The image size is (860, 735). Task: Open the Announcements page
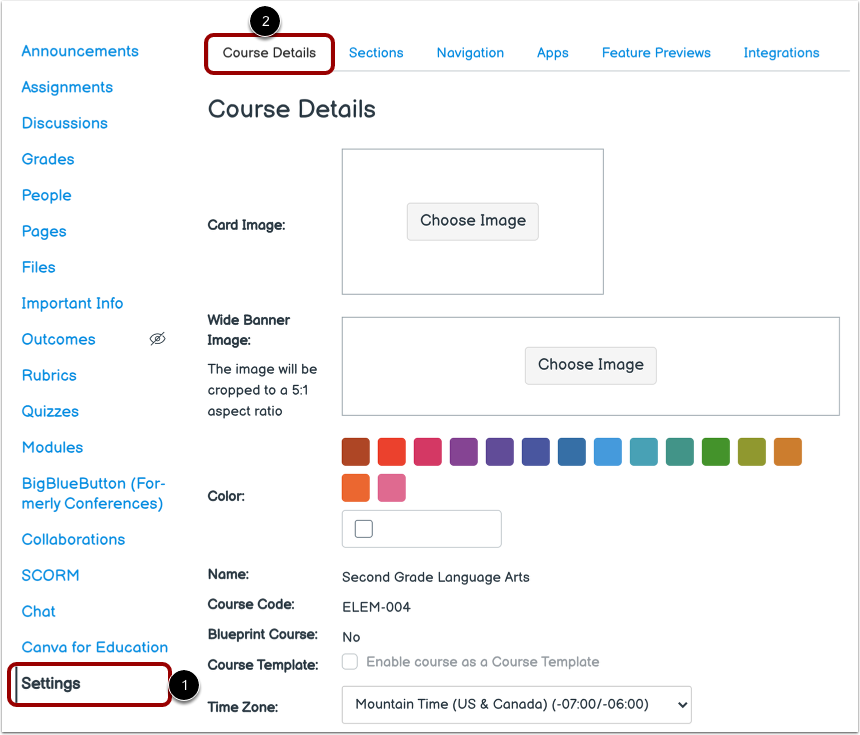79,51
